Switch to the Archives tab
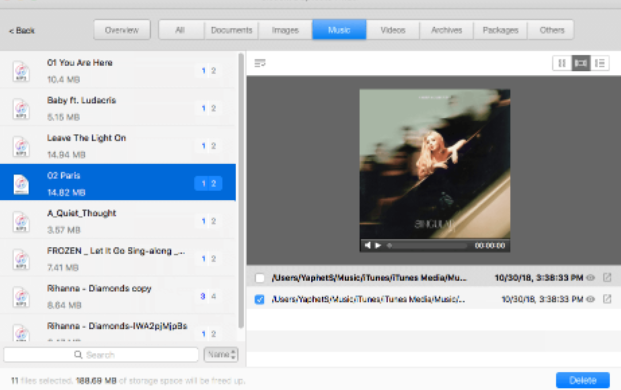621x390 pixels. pyautogui.click(x=447, y=30)
